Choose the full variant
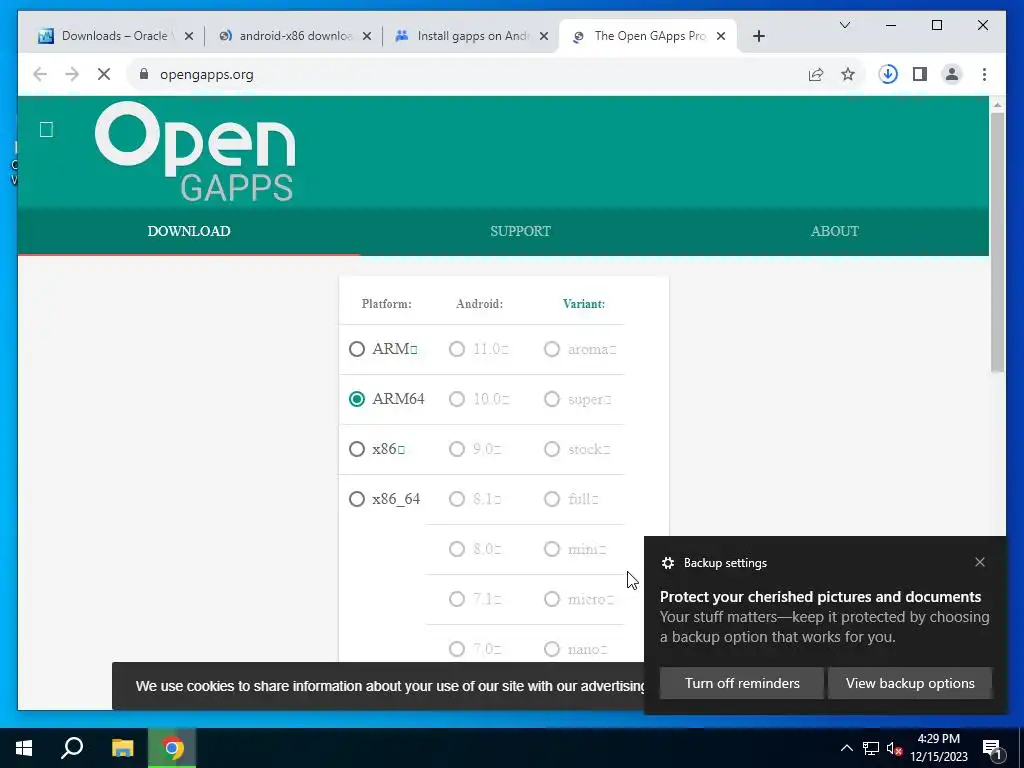Image resolution: width=1024 pixels, height=768 pixels. click(x=552, y=499)
